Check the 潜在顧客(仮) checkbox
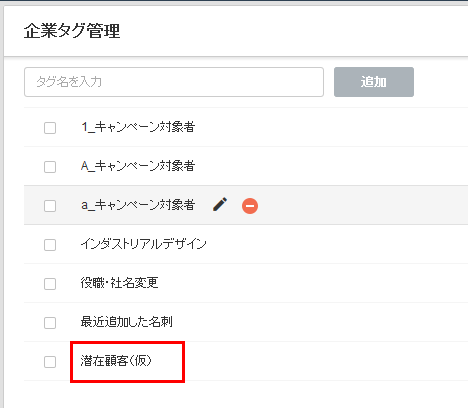This screenshot has width=468, height=408. point(50,362)
